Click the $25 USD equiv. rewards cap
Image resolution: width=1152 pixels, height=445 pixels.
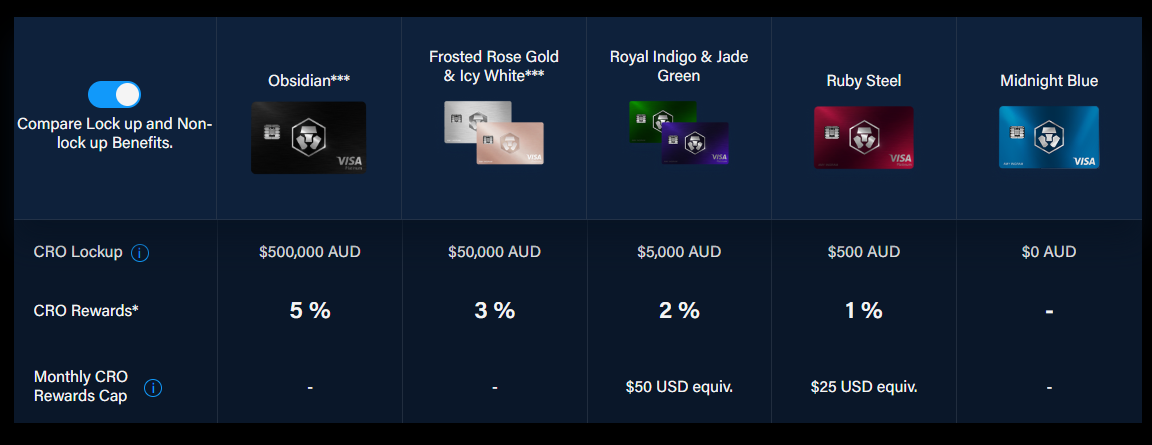click(x=864, y=387)
